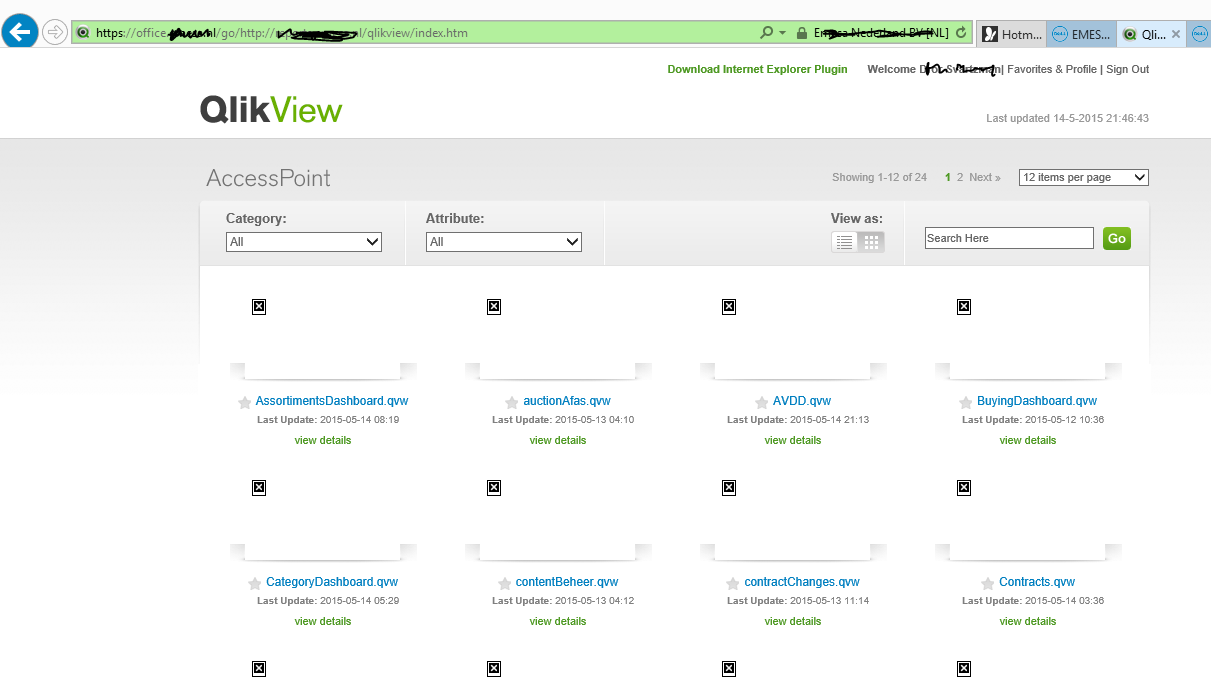Click broken thumbnail above Contracts.qvw
This screenshot has height=696, width=1211.
tap(964, 488)
